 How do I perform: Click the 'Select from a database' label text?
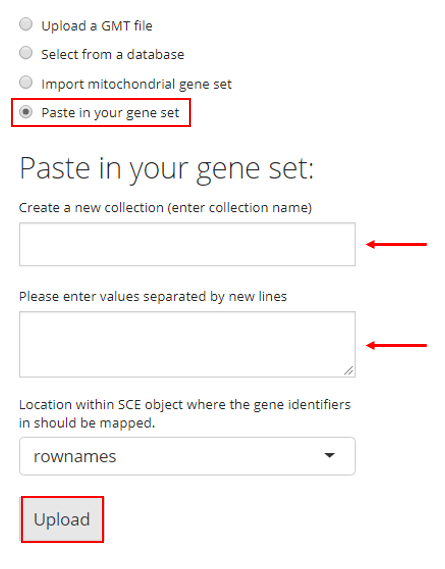pos(113,54)
